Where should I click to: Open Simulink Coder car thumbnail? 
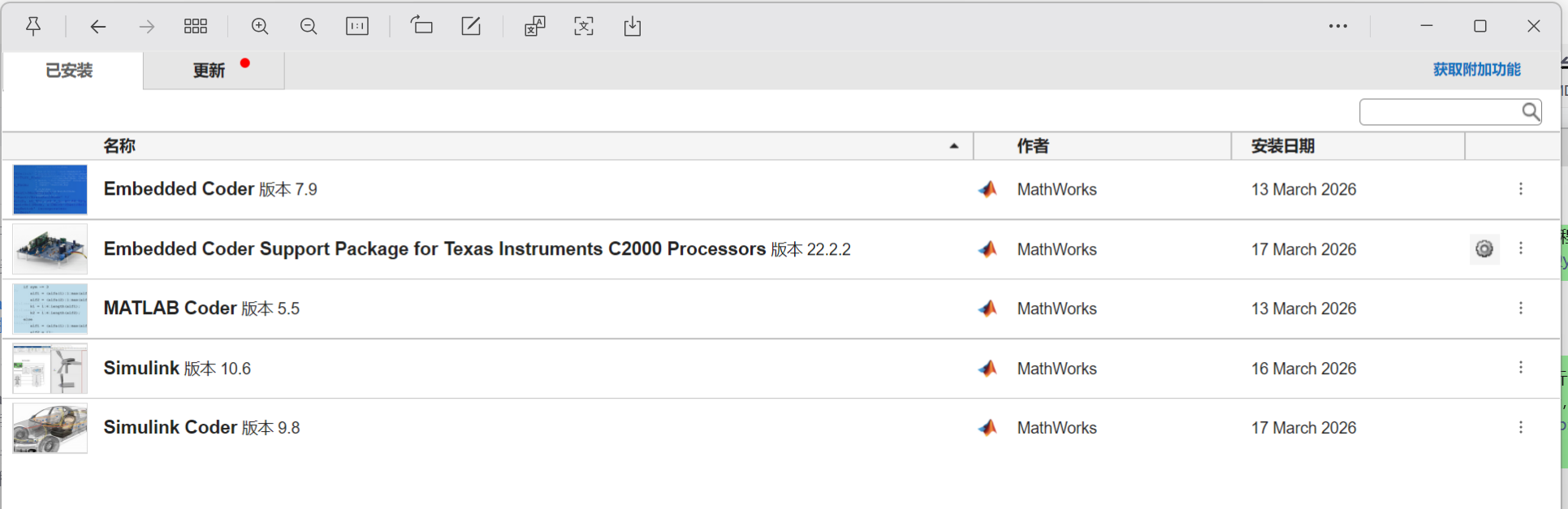tap(50, 428)
